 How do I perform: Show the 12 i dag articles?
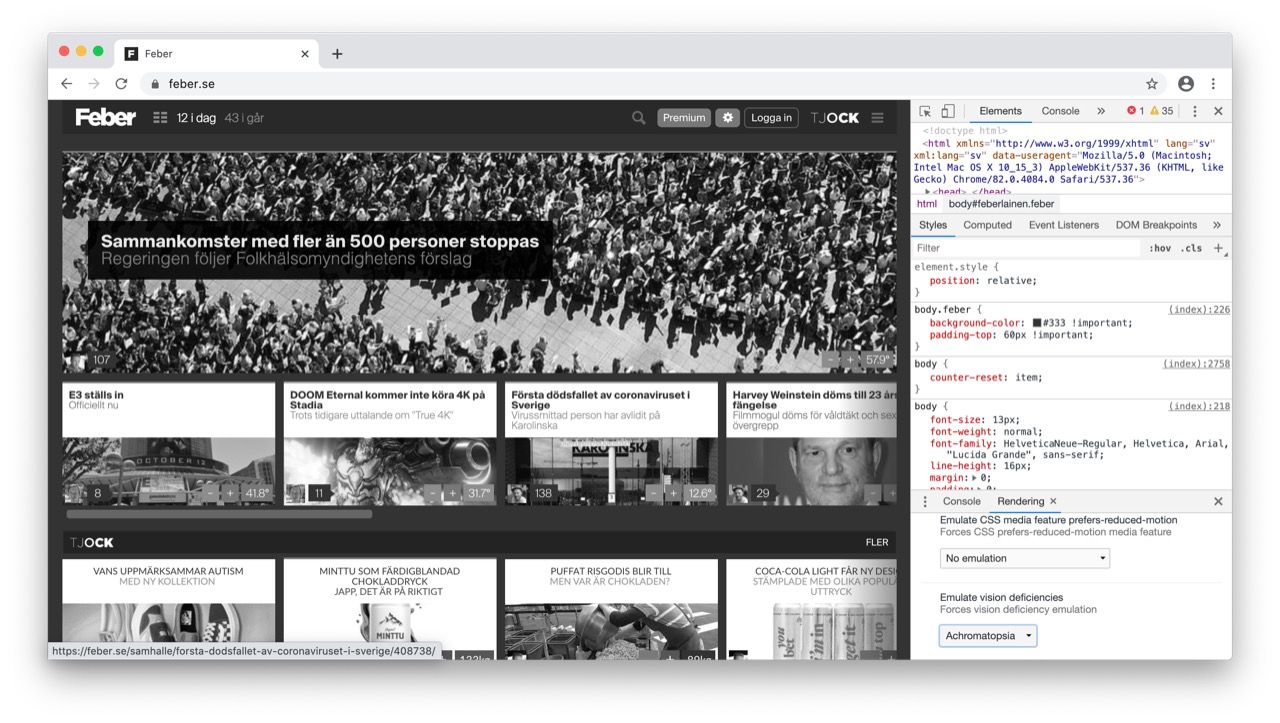(196, 118)
